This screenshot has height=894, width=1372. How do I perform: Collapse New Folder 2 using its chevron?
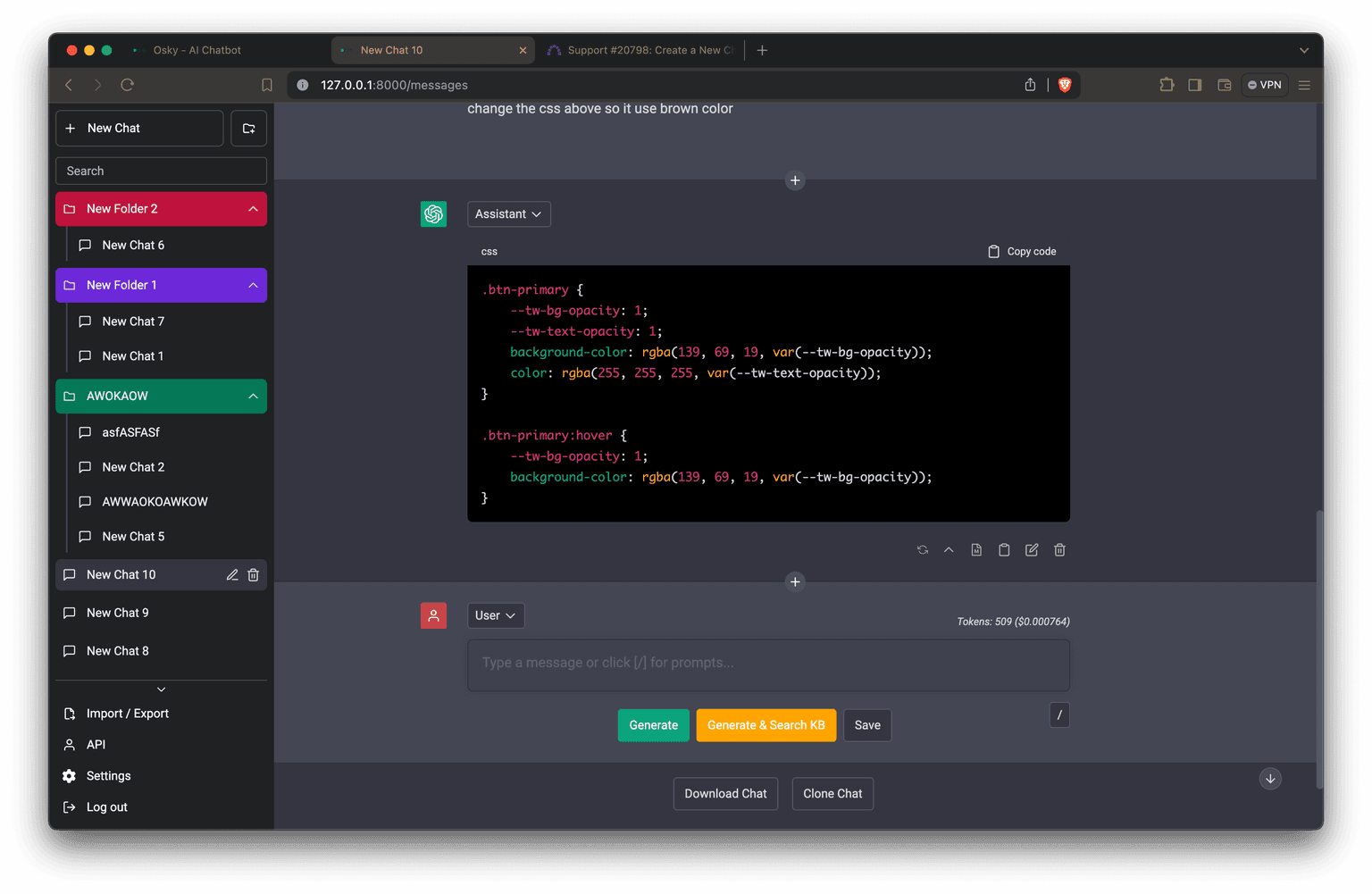253,208
